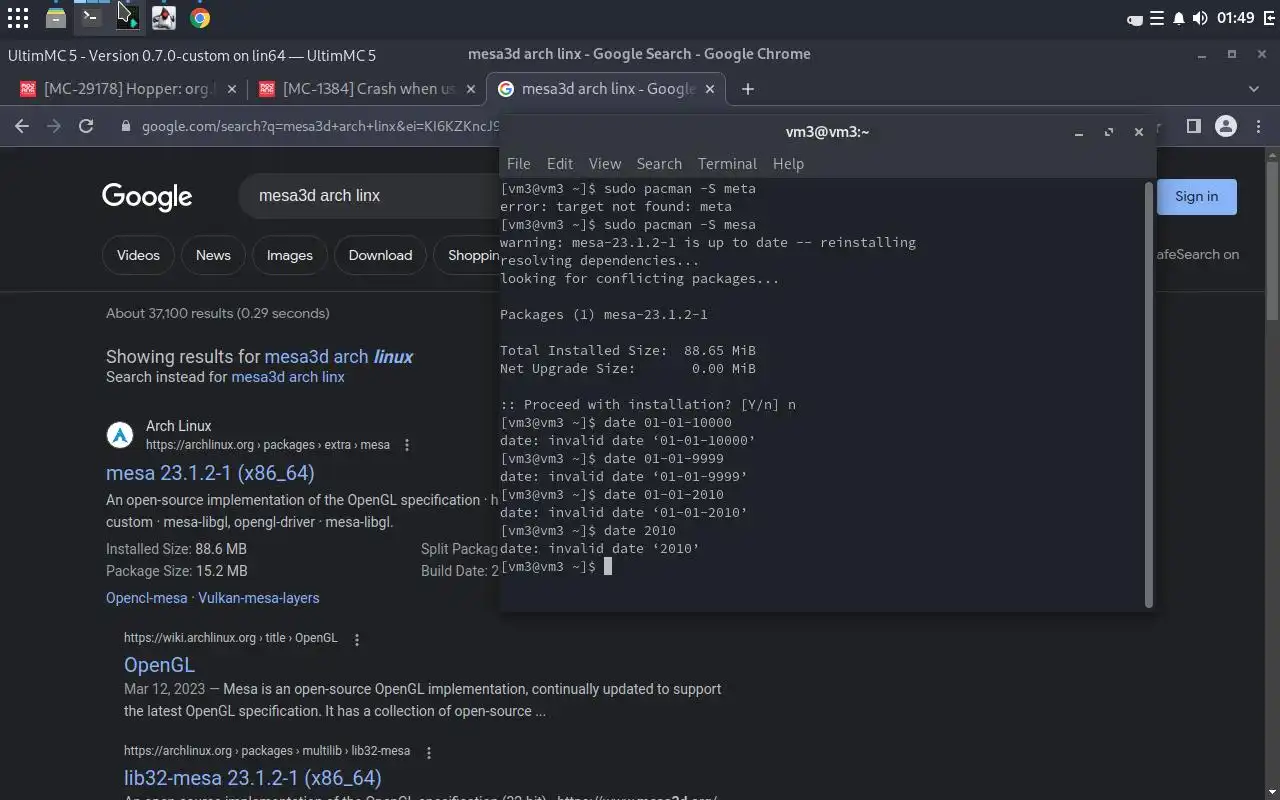Click 'Installed Size: 88.6 MB' in results
The height and width of the screenshot is (800, 1280).
point(176,549)
